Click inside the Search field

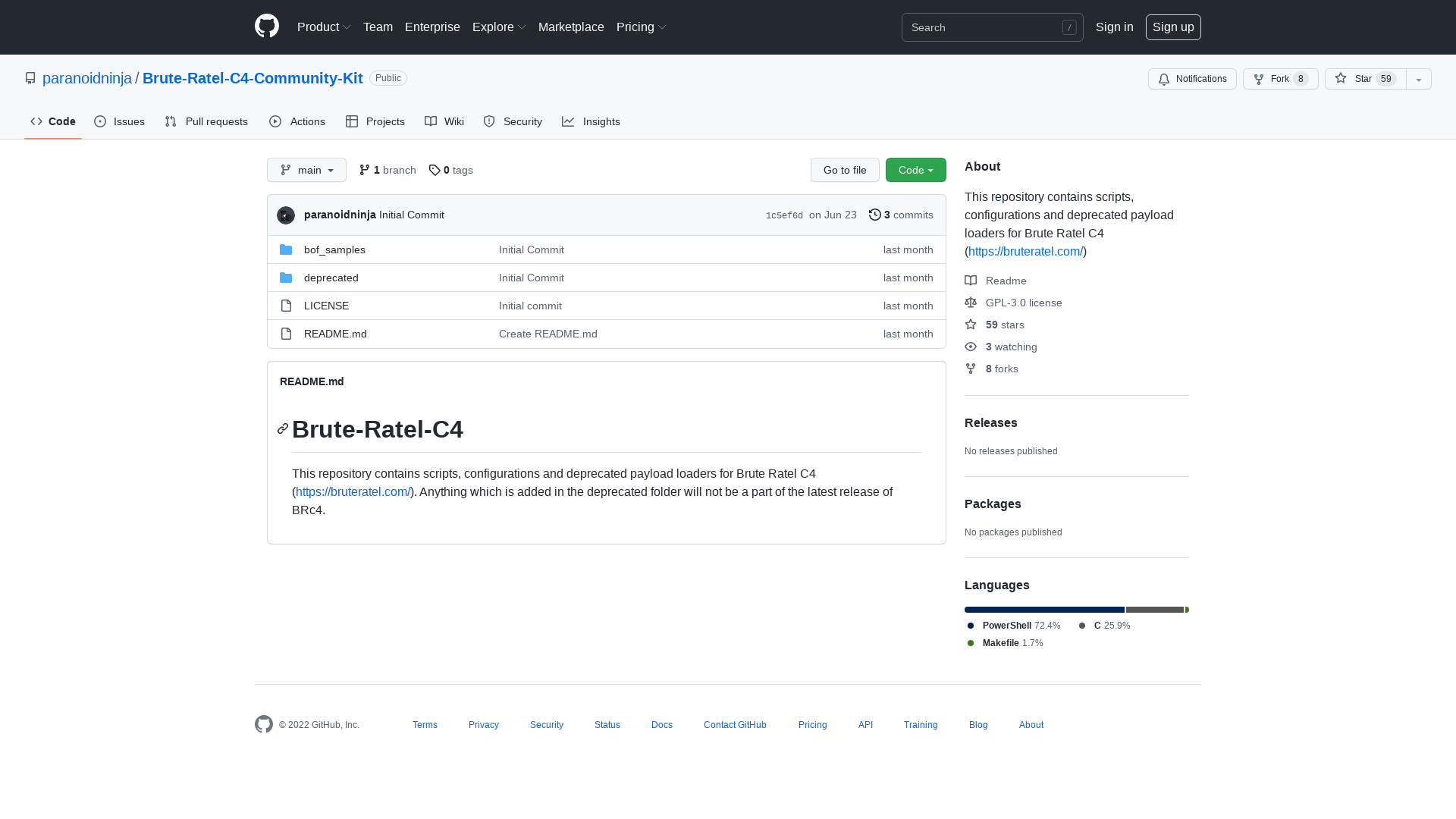coord(986,27)
